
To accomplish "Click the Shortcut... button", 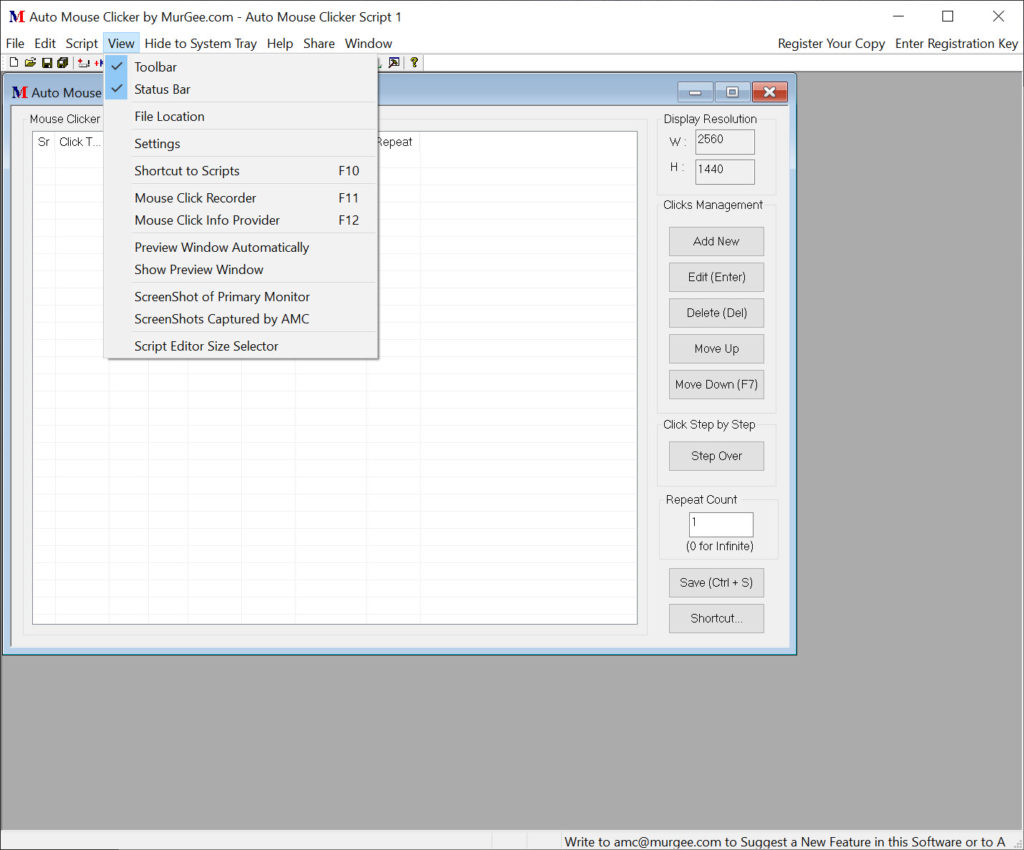I will click(x=716, y=619).
